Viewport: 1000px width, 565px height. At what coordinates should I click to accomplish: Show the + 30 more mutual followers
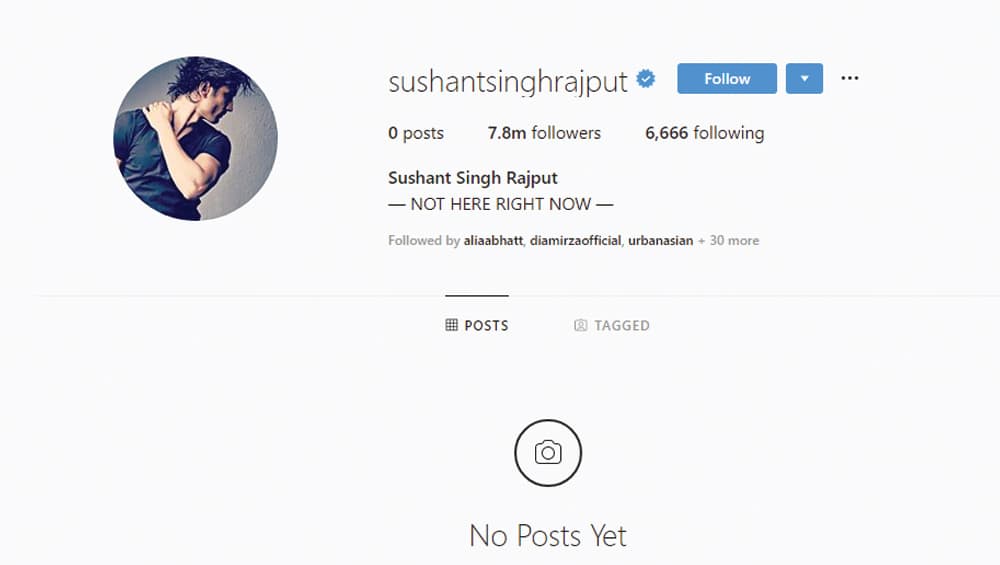click(728, 240)
